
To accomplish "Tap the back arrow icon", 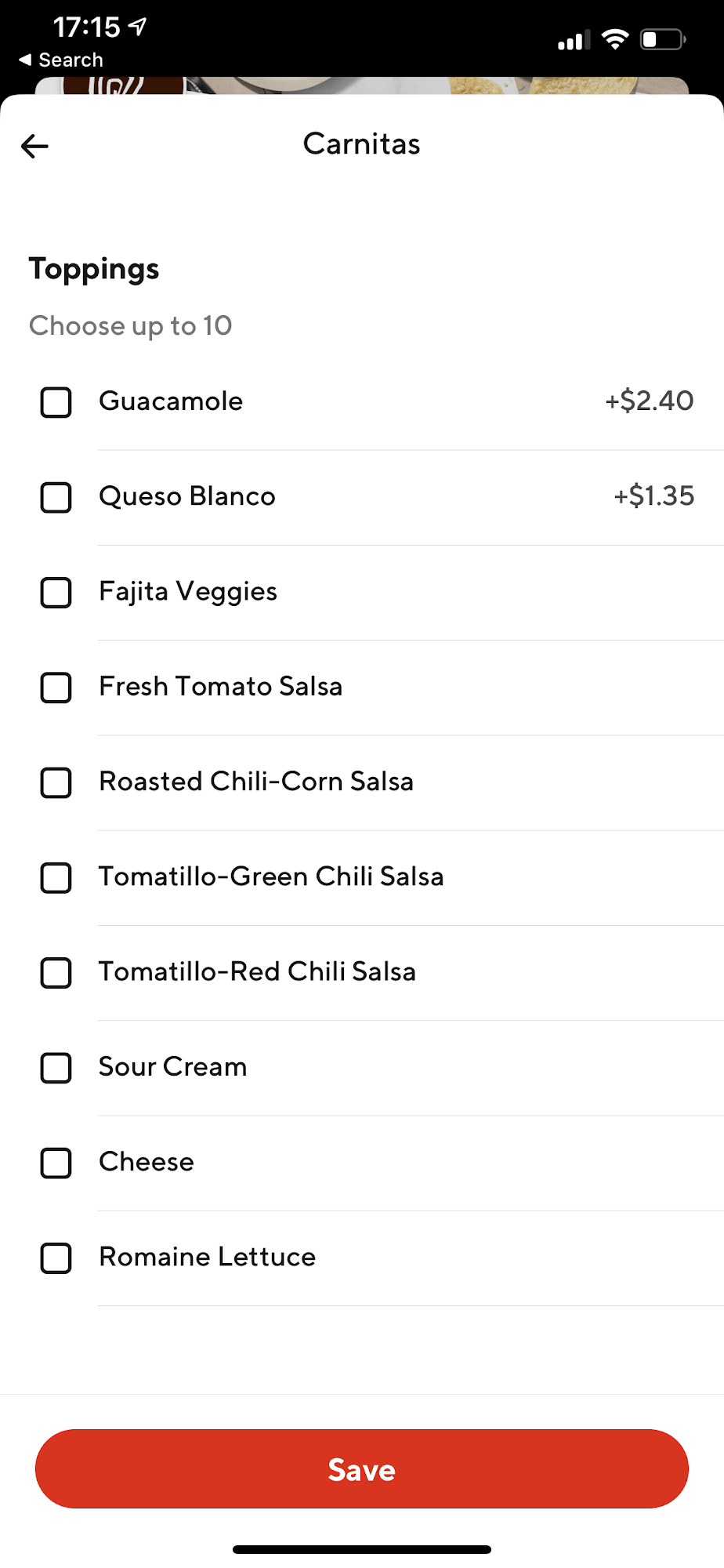I will point(34,146).
